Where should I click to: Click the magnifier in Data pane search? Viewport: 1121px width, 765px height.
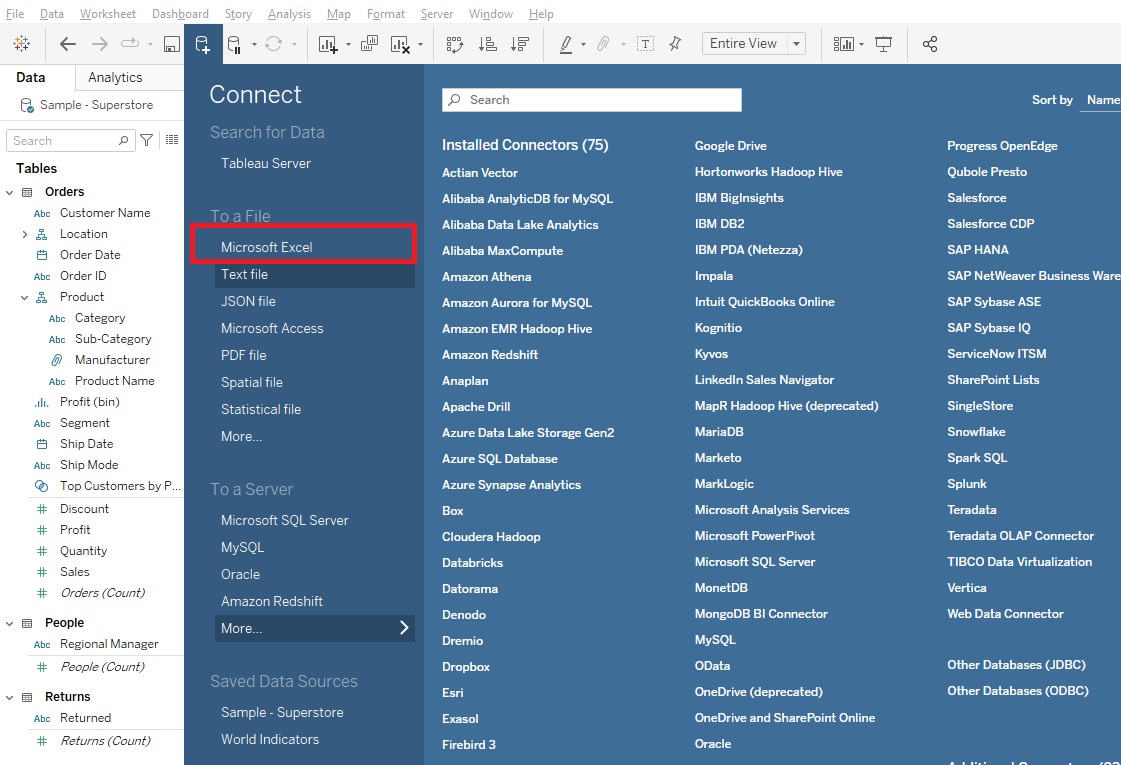click(x=123, y=140)
